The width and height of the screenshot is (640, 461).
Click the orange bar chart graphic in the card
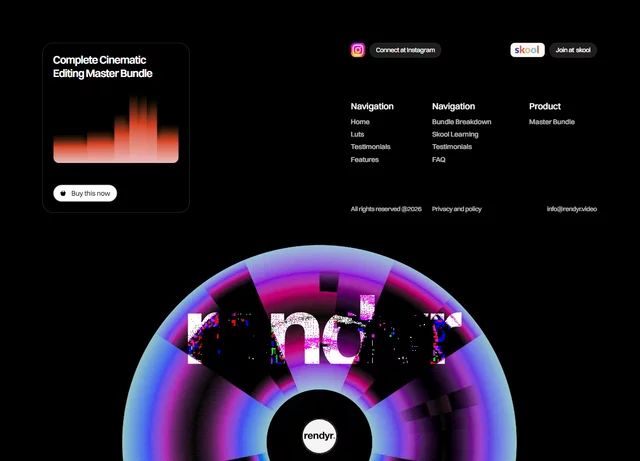(116, 129)
